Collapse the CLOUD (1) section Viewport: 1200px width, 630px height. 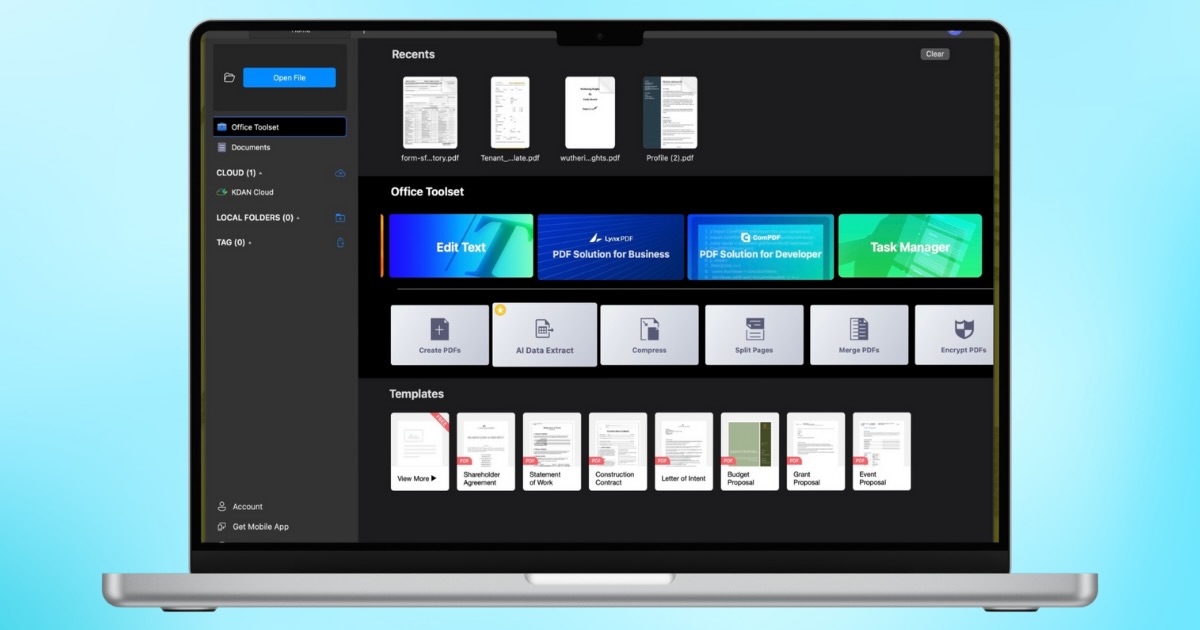pos(238,173)
